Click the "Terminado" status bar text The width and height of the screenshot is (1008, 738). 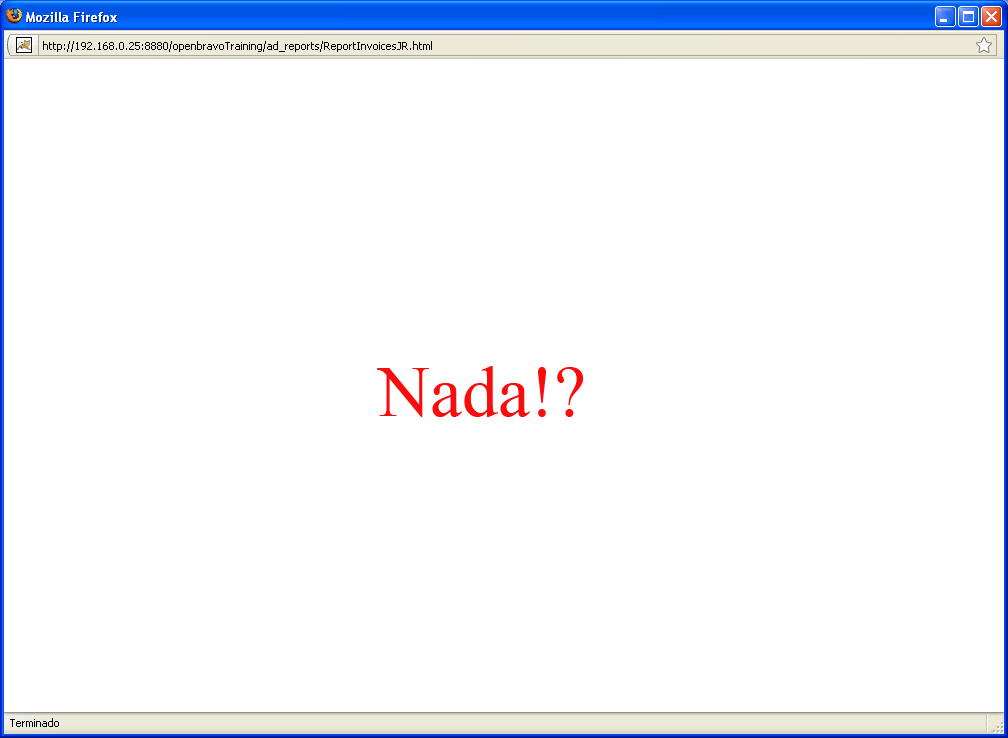pos(35,723)
